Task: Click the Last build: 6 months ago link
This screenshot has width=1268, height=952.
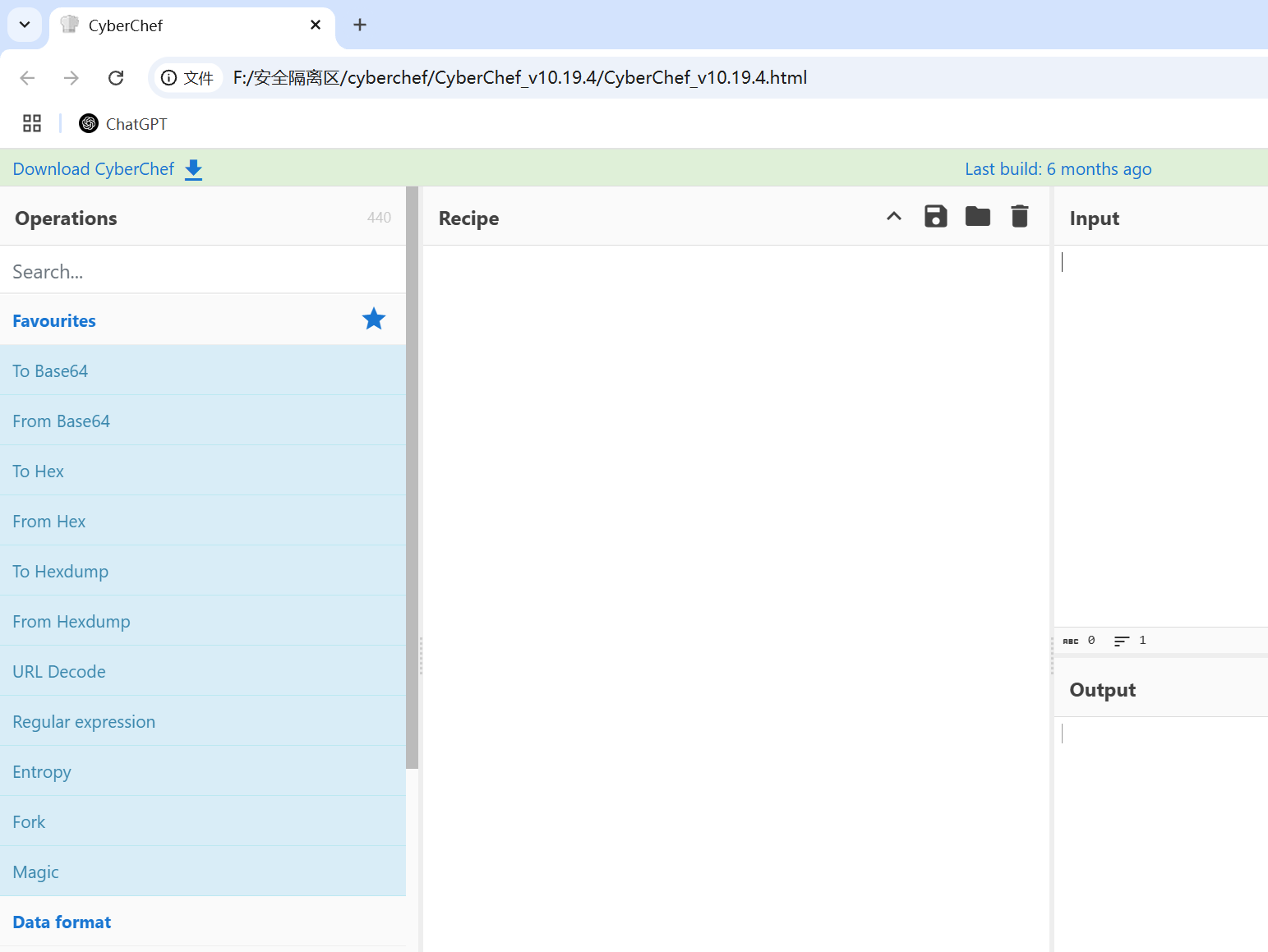Action: [1058, 169]
